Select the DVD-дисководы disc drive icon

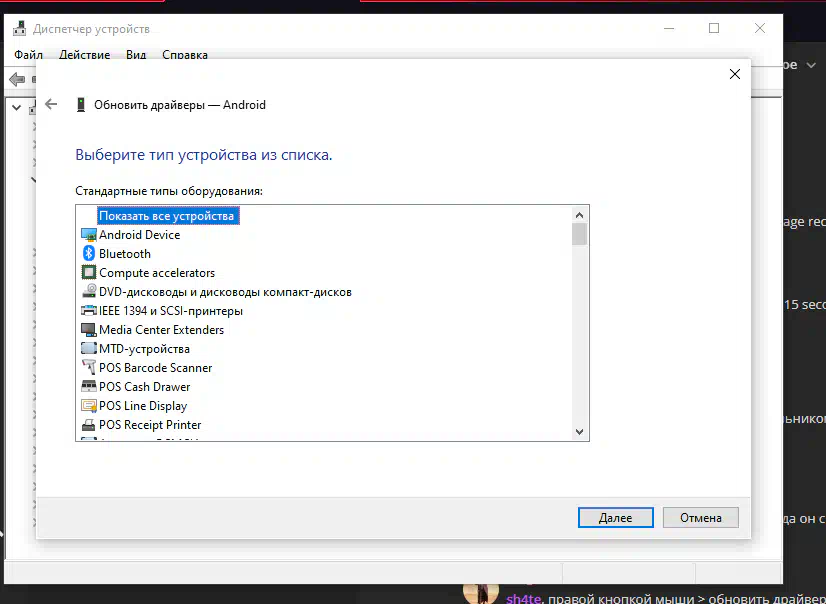point(88,292)
